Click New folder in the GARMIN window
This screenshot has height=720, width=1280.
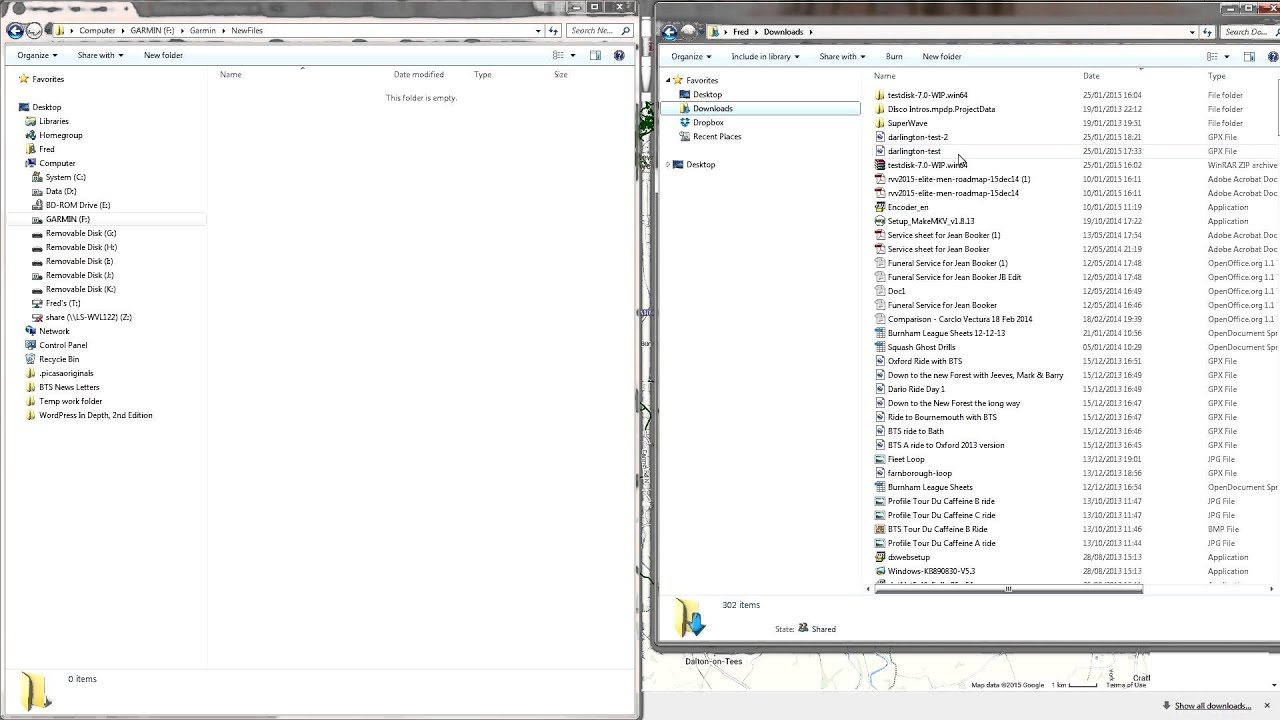(163, 55)
